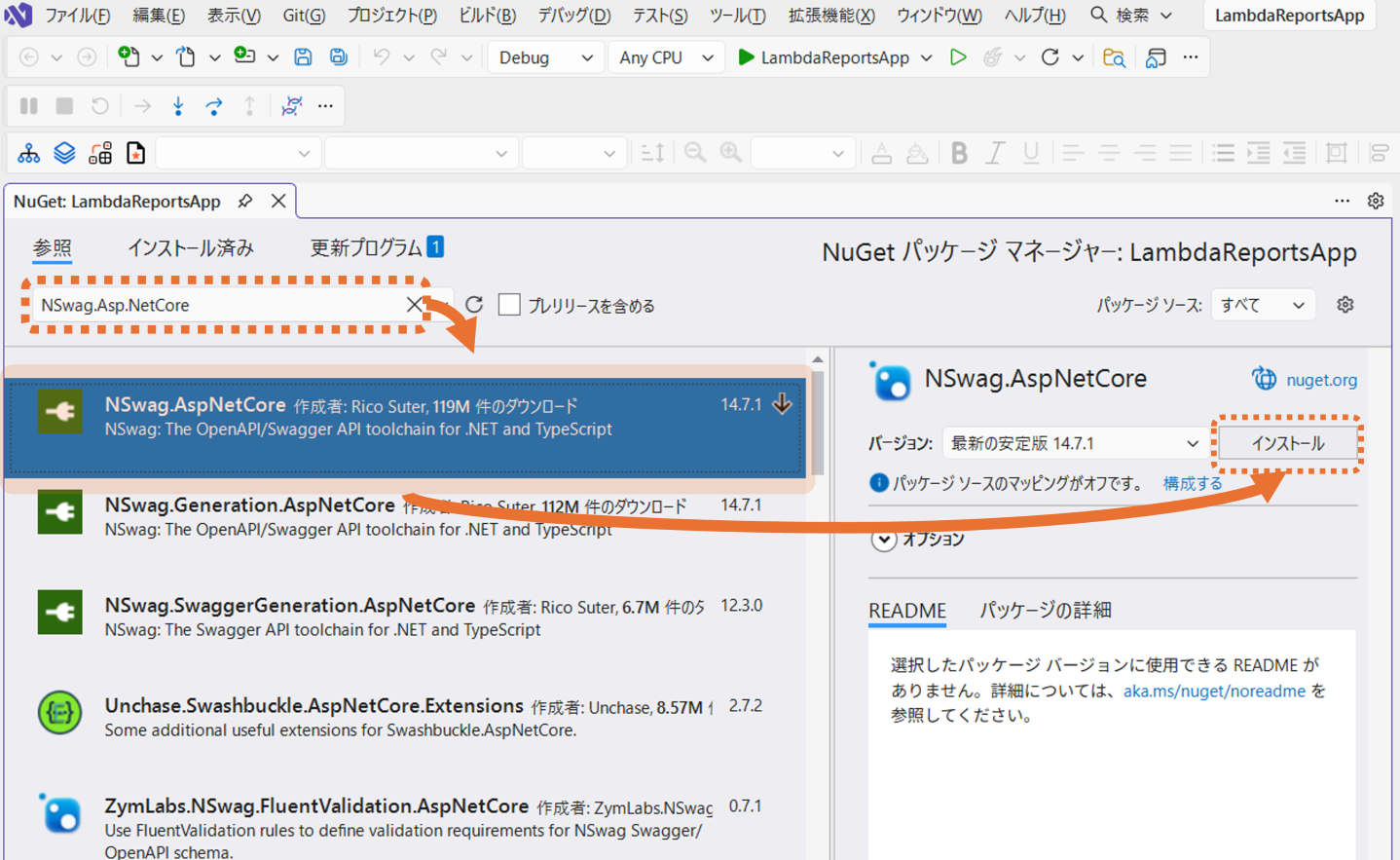The width and height of the screenshot is (1400, 860).
Task: Click the Install button
Action: tap(1288, 443)
